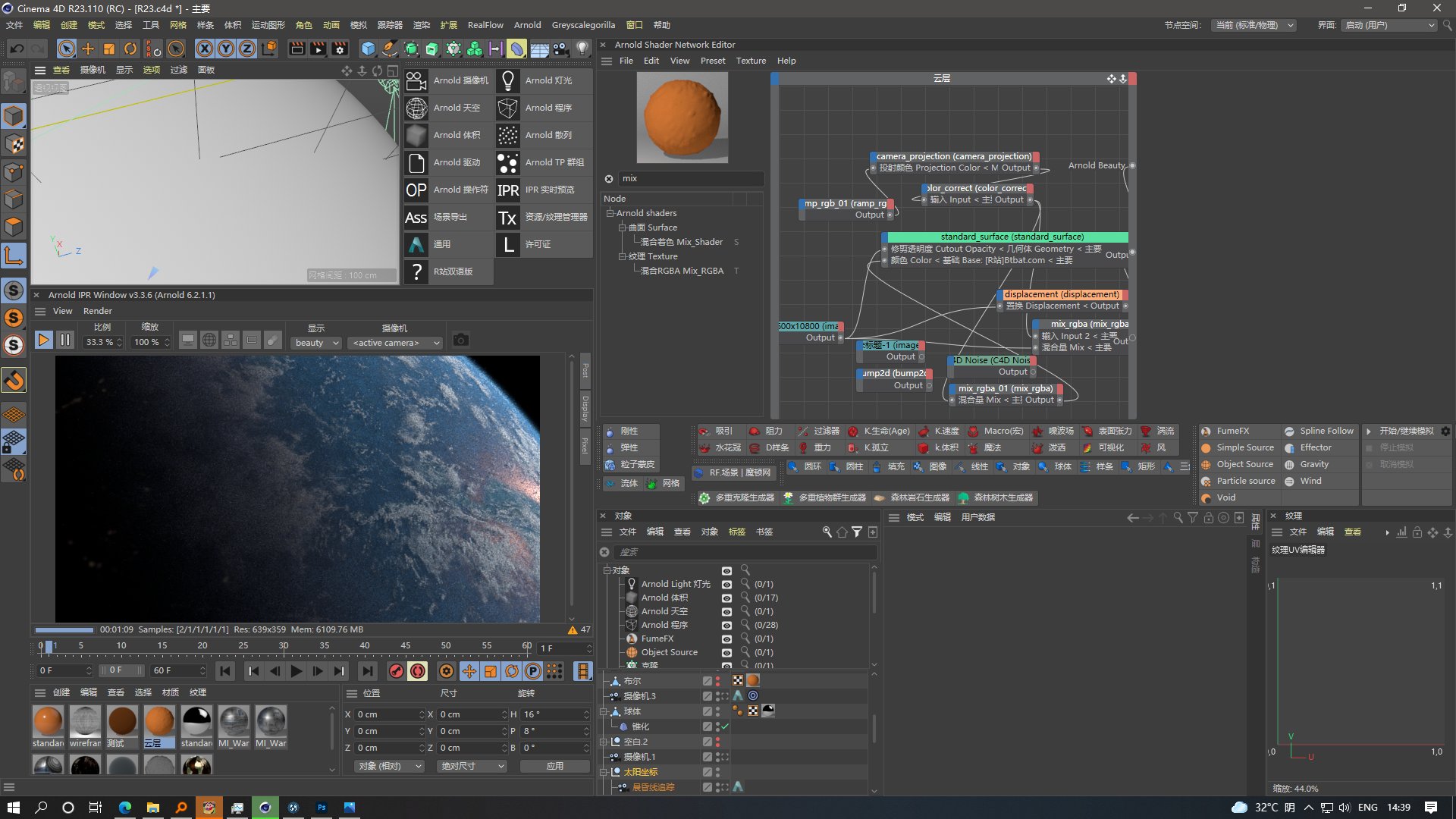The width and height of the screenshot is (1456, 819).
Task: Open the Preset menu in the shader editor
Action: click(x=712, y=61)
